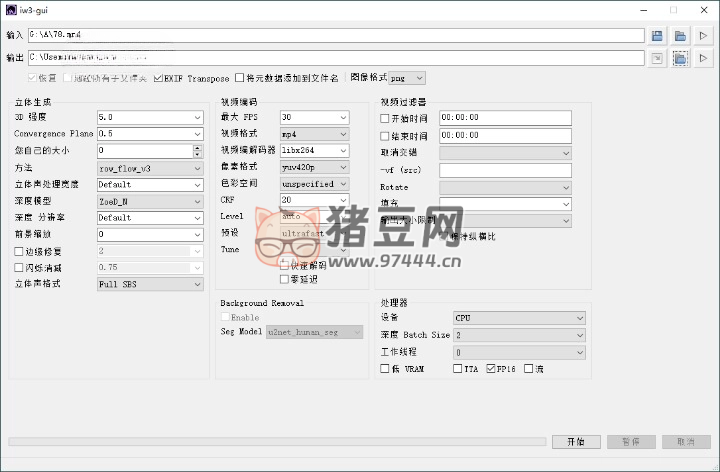Click the input file browse icon

click(x=657, y=36)
